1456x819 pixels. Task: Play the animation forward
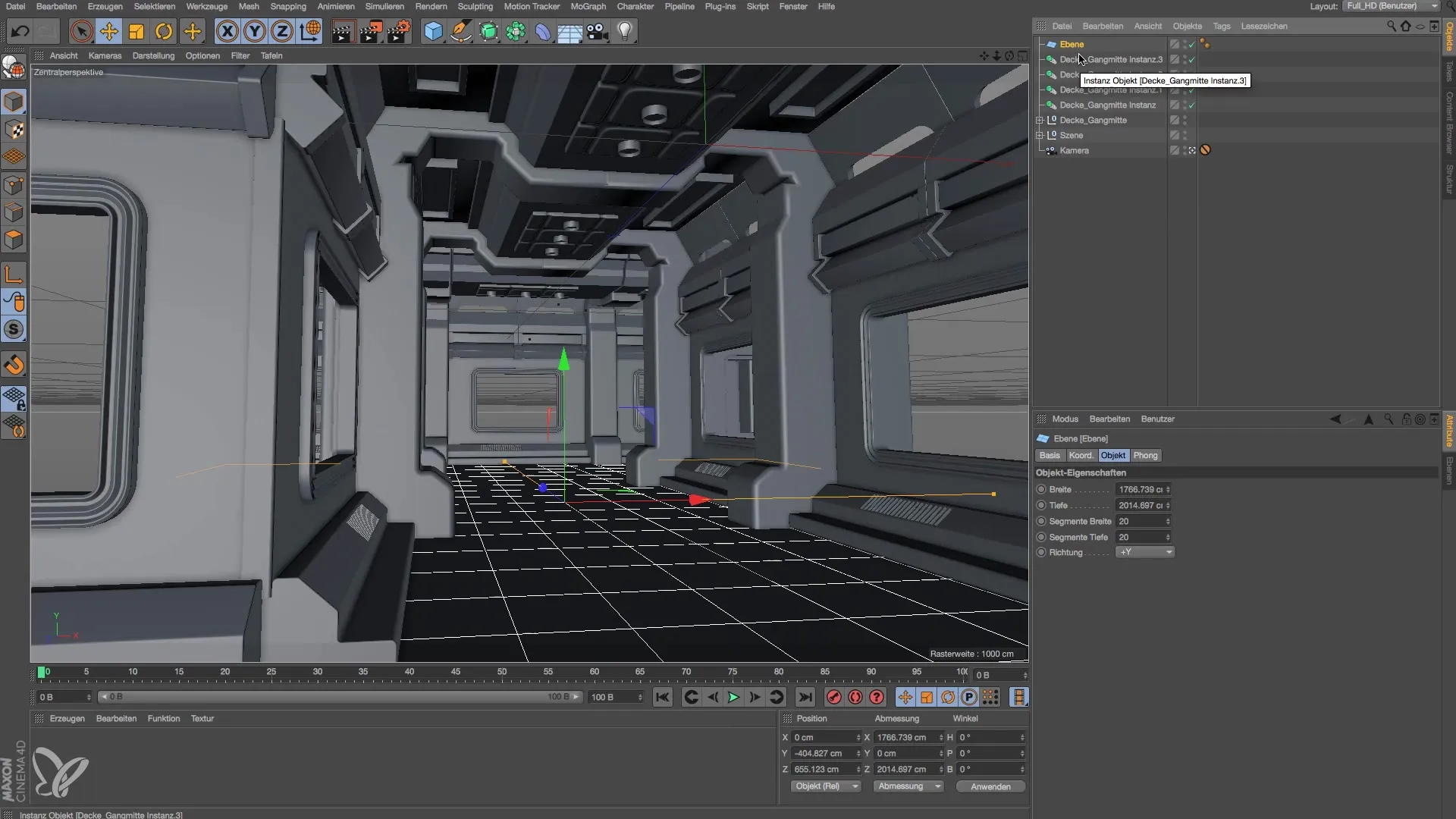pyautogui.click(x=733, y=697)
